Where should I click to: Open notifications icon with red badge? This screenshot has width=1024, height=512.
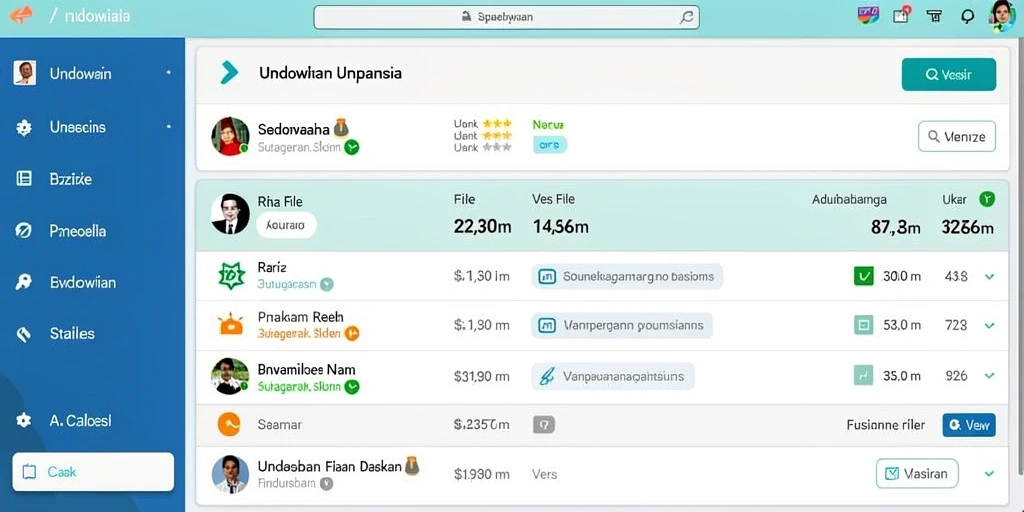[x=901, y=16]
